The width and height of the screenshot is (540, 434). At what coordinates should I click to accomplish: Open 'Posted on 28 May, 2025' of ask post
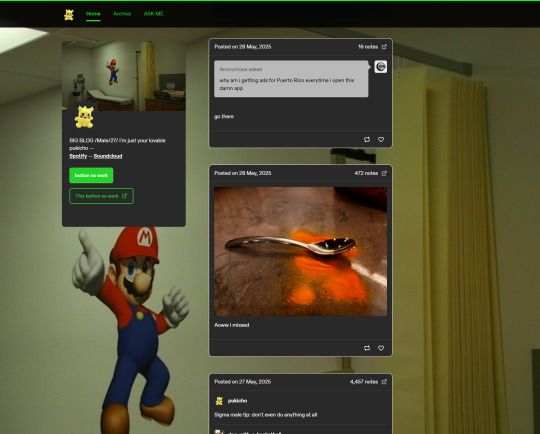pyautogui.click(x=242, y=47)
